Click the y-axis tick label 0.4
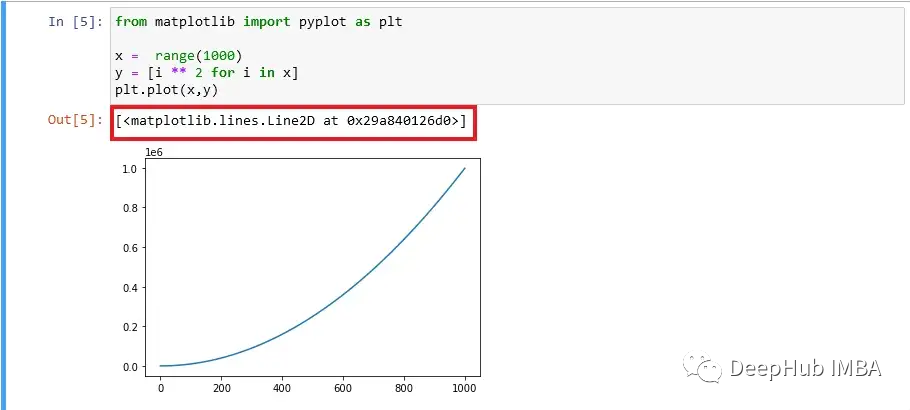 click(x=131, y=287)
